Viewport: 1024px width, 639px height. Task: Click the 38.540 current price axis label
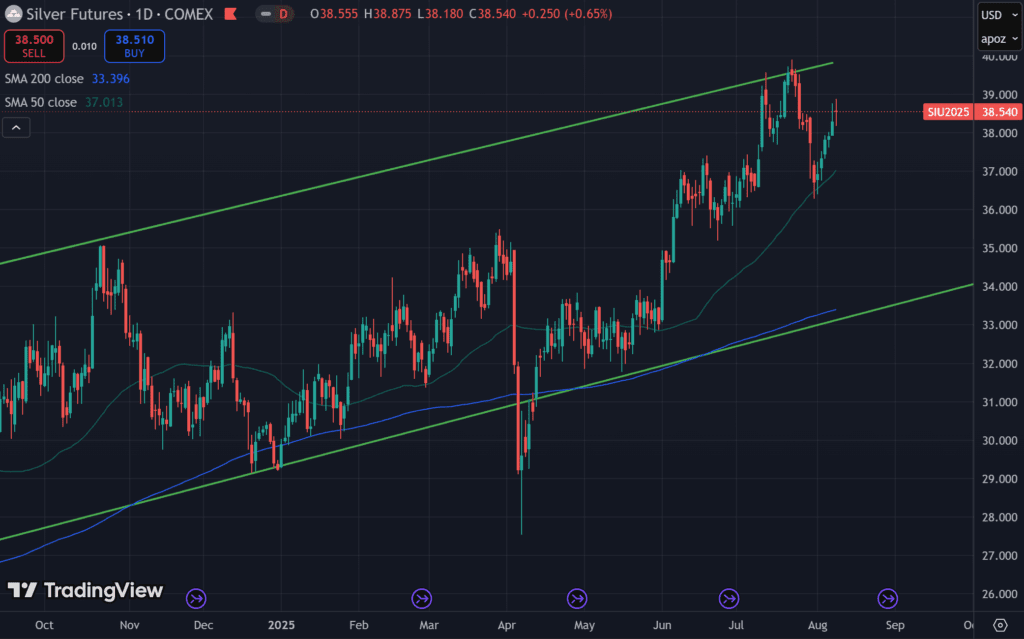point(997,112)
